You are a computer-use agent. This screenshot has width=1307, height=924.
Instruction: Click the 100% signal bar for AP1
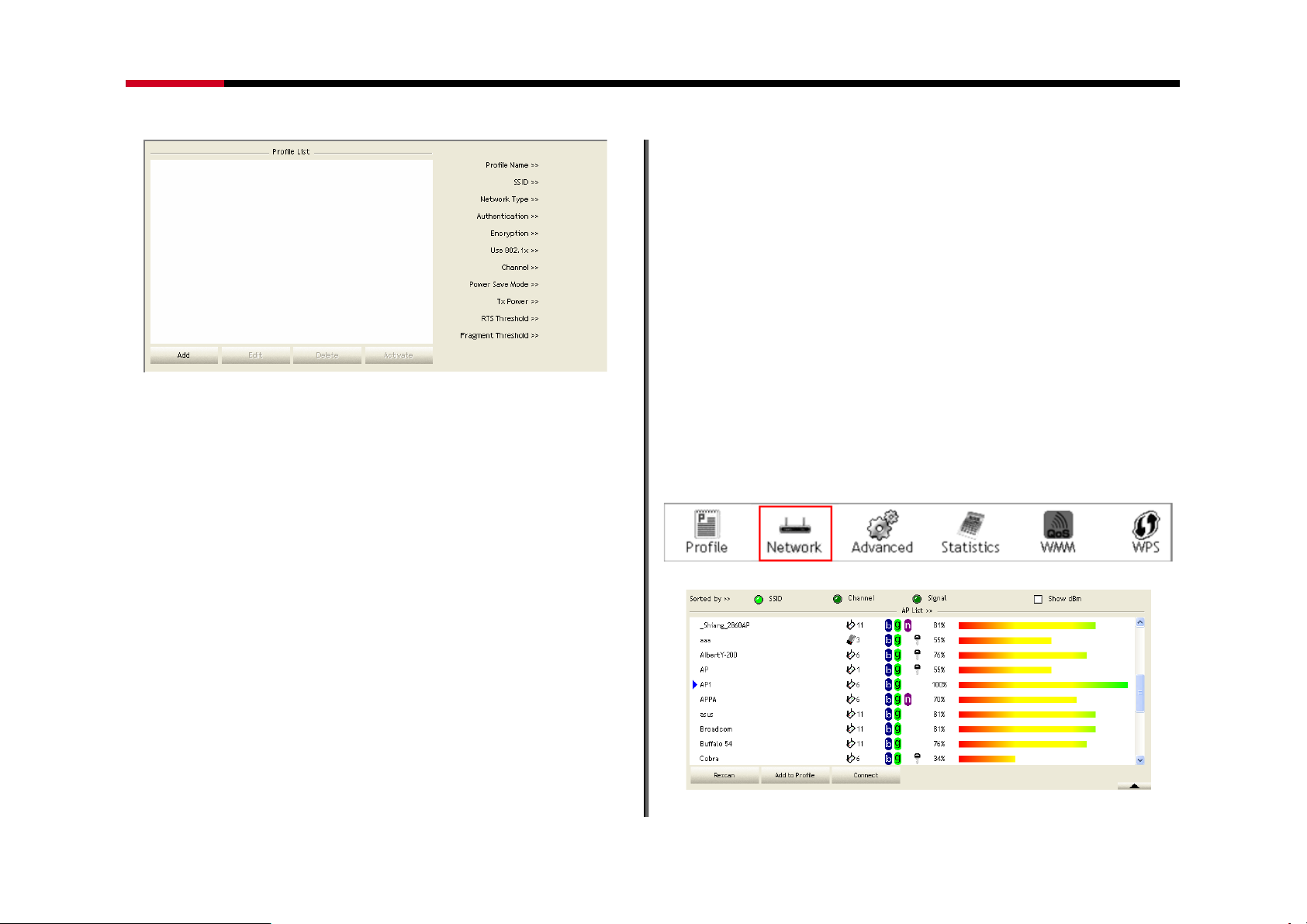(x=1042, y=684)
